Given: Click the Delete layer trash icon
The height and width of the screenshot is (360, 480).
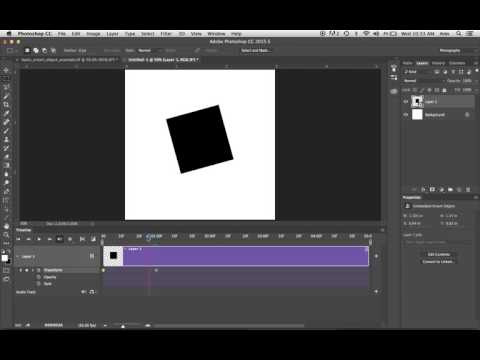Looking at the screenshot, I should coord(468,189).
